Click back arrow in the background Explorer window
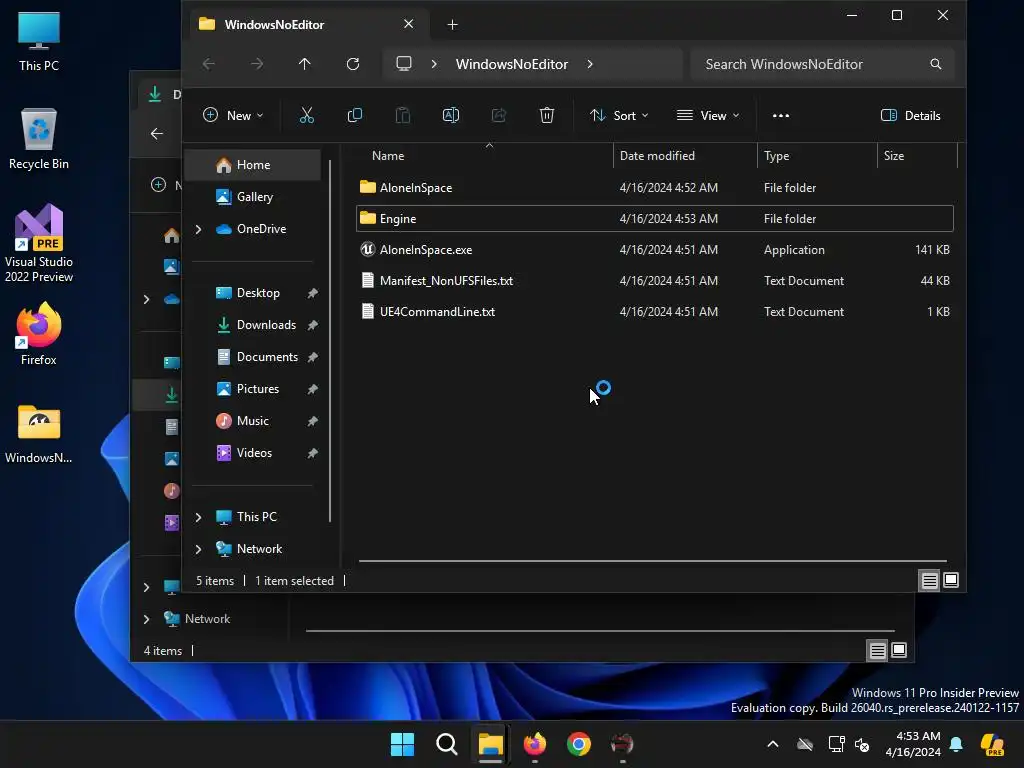1024x768 pixels. 157,133
